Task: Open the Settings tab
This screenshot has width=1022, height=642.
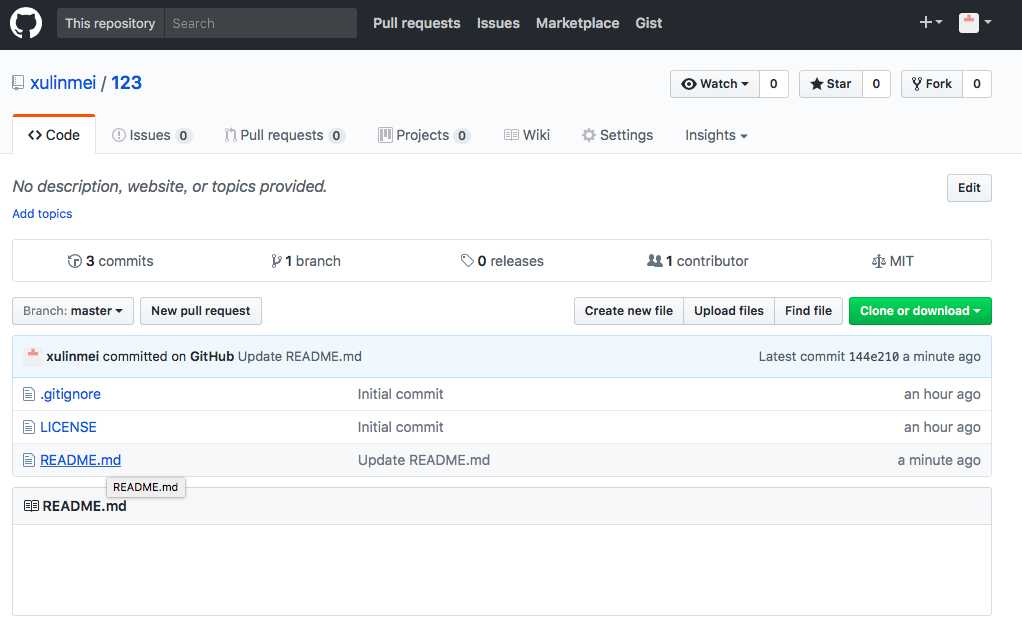Action: pos(617,135)
